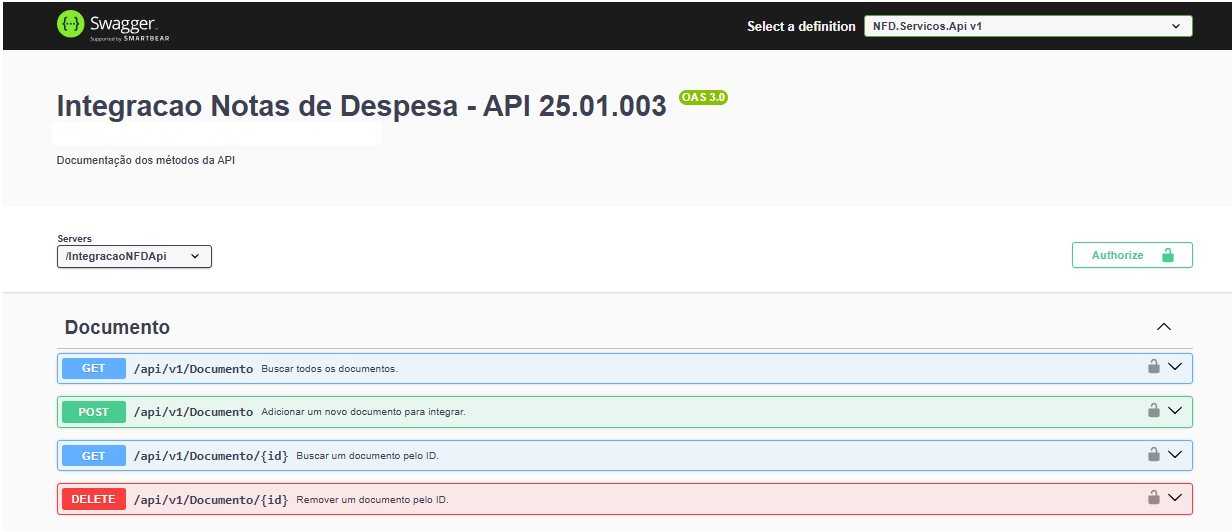Click the Authorize button

[x=1132, y=255]
